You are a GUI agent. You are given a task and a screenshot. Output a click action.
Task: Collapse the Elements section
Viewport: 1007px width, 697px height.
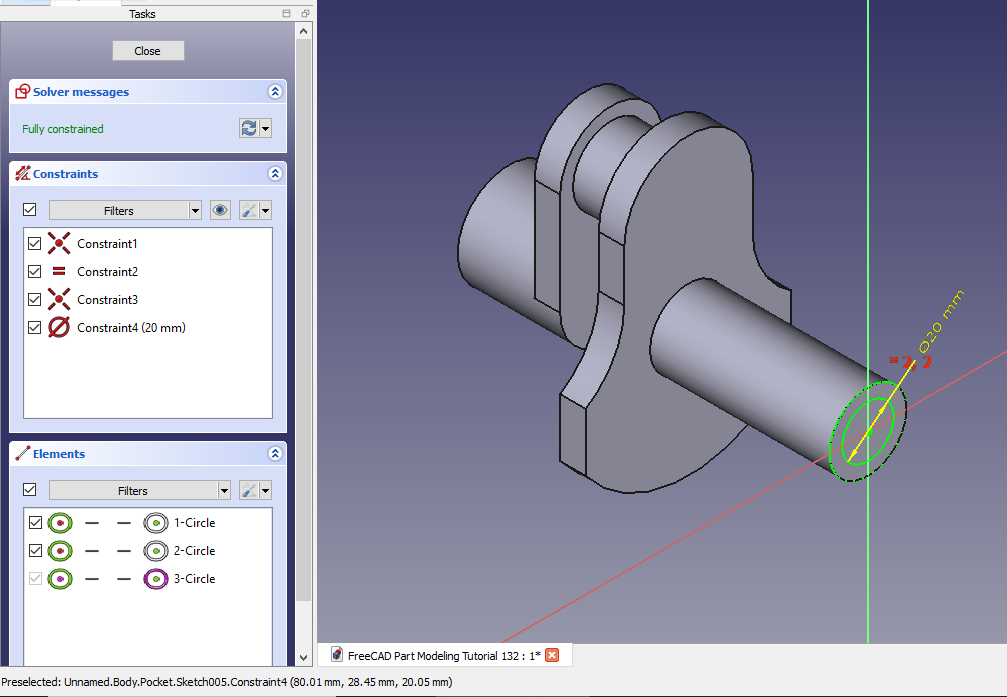point(275,453)
